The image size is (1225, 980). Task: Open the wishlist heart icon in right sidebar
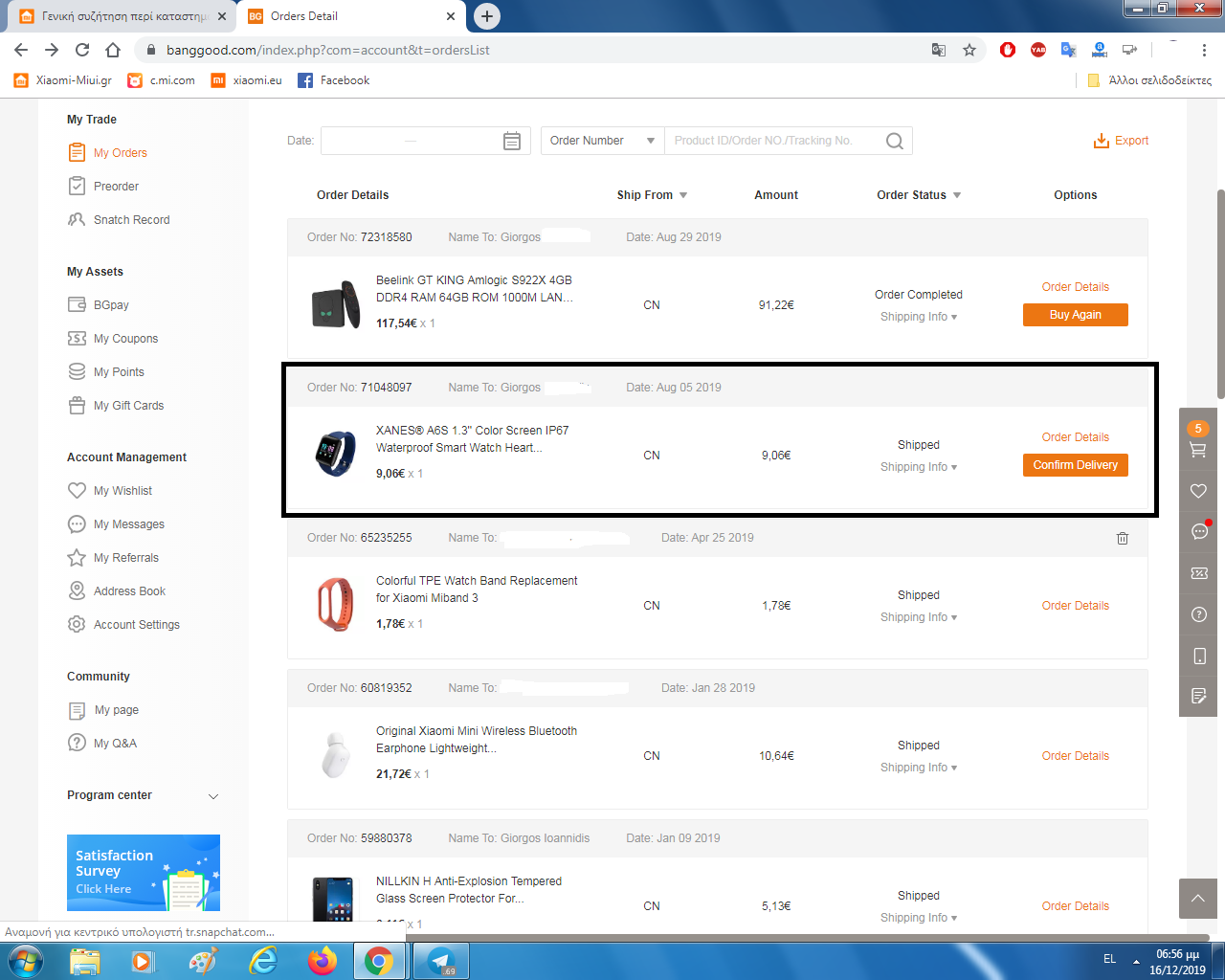(1198, 491)
